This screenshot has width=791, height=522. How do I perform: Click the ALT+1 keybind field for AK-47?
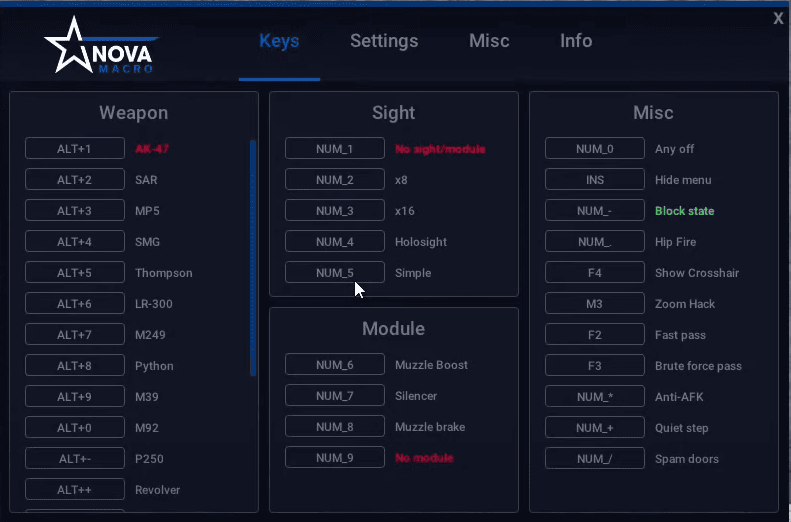pyautogui.click(x=75, y=149)
